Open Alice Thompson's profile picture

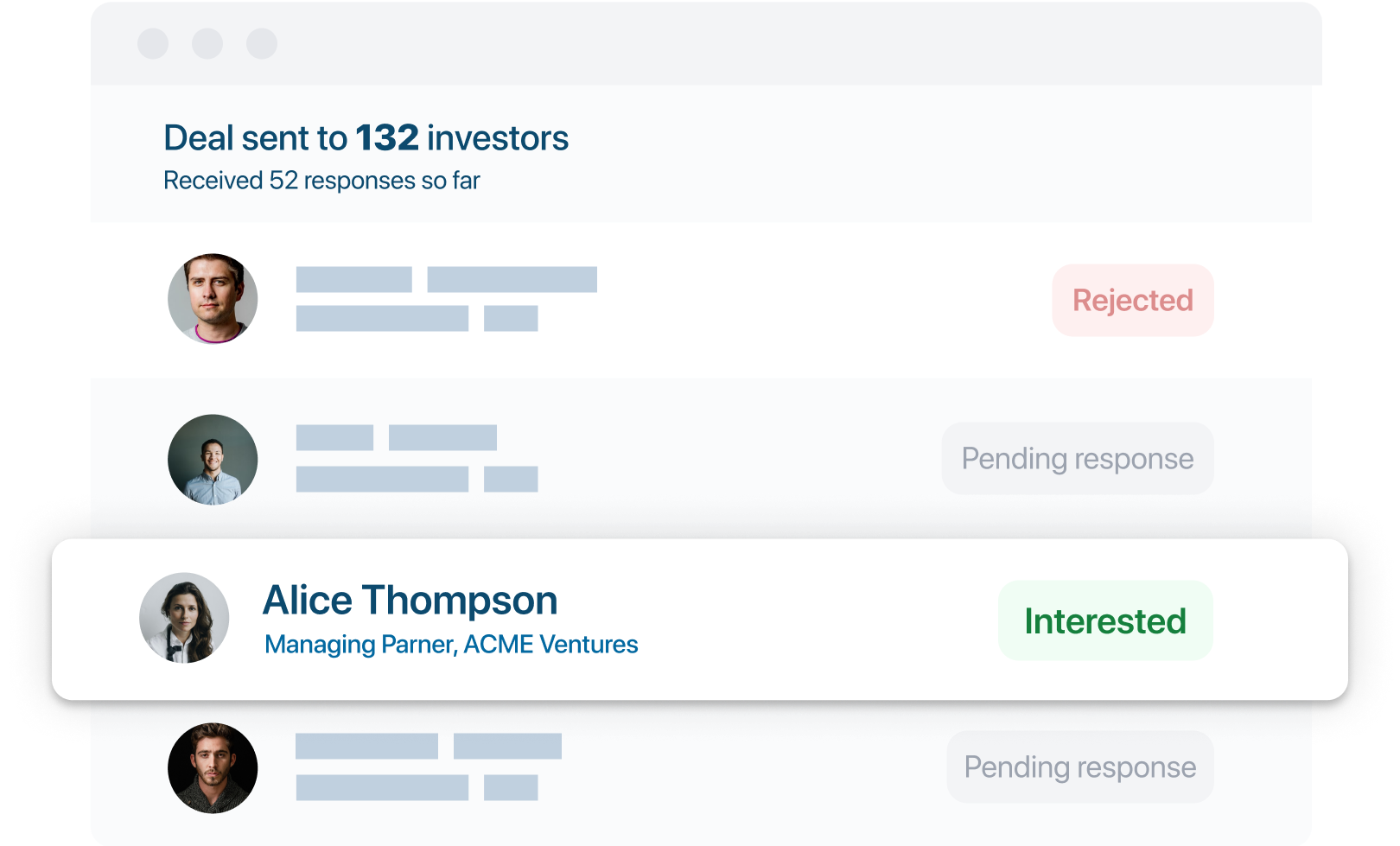click(x=184, y=618)
